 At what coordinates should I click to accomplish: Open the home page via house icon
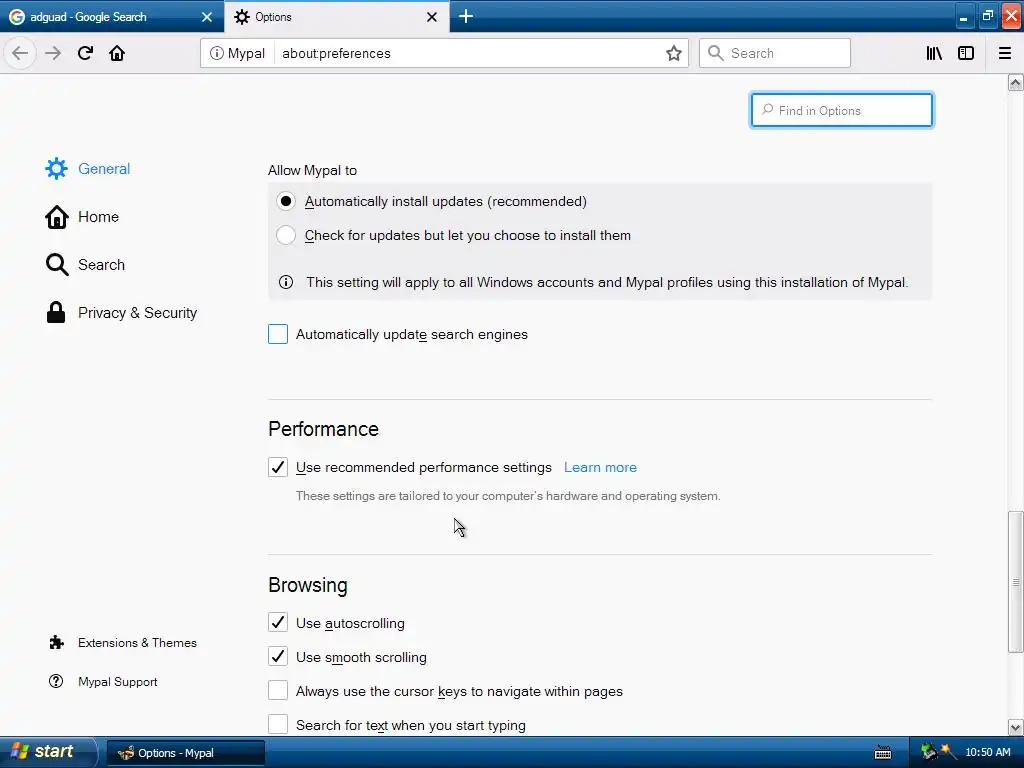(x=117, y=53)
